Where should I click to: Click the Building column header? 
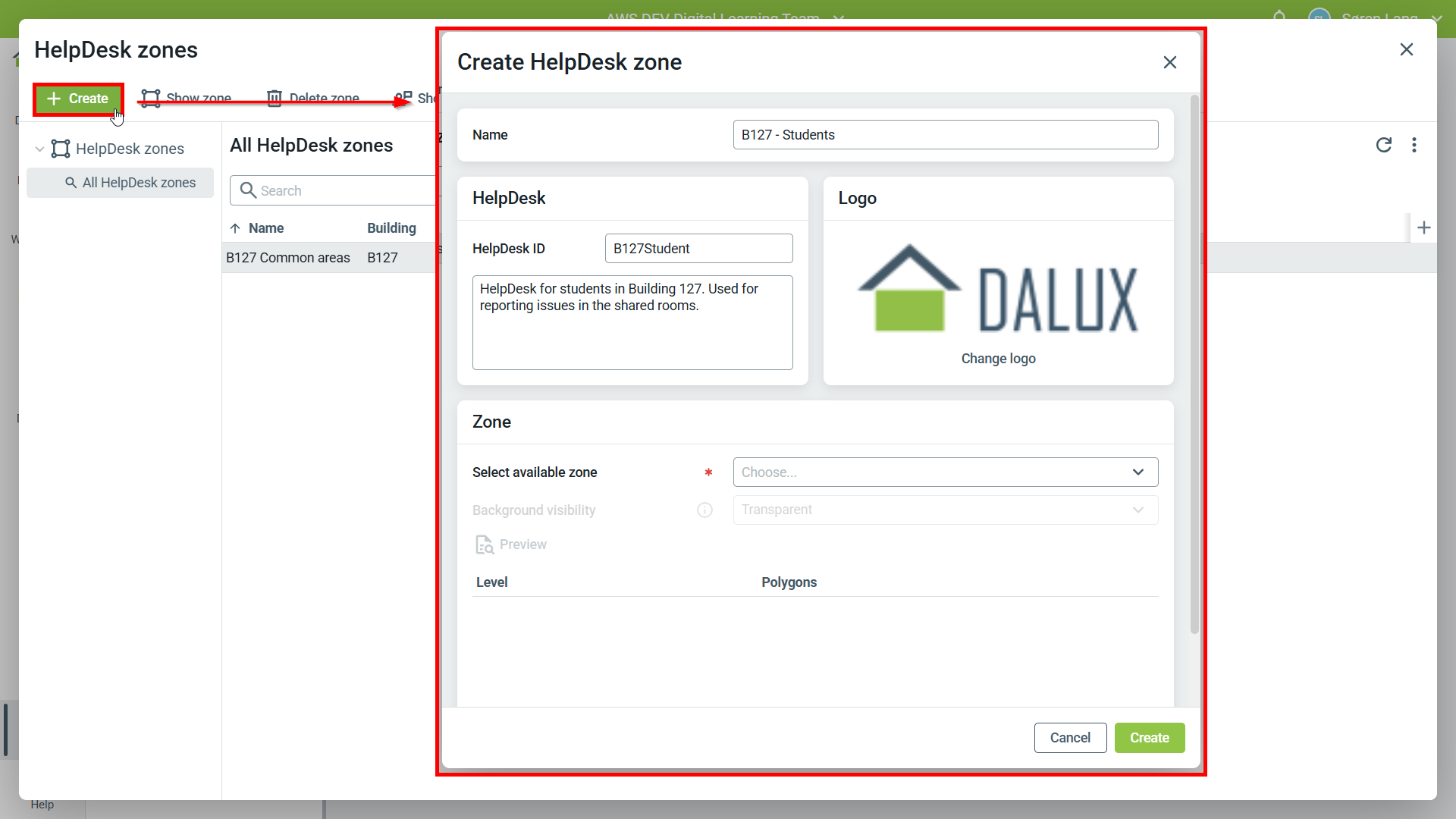391,228
